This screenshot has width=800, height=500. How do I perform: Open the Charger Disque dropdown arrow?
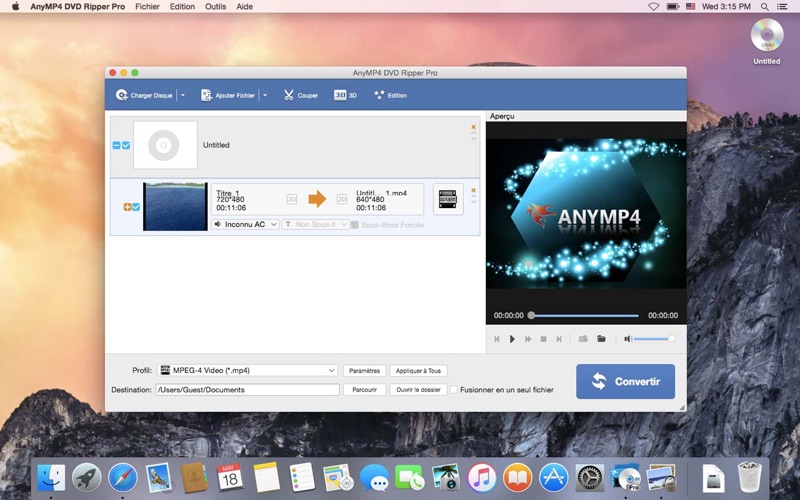tap(183, 95)
